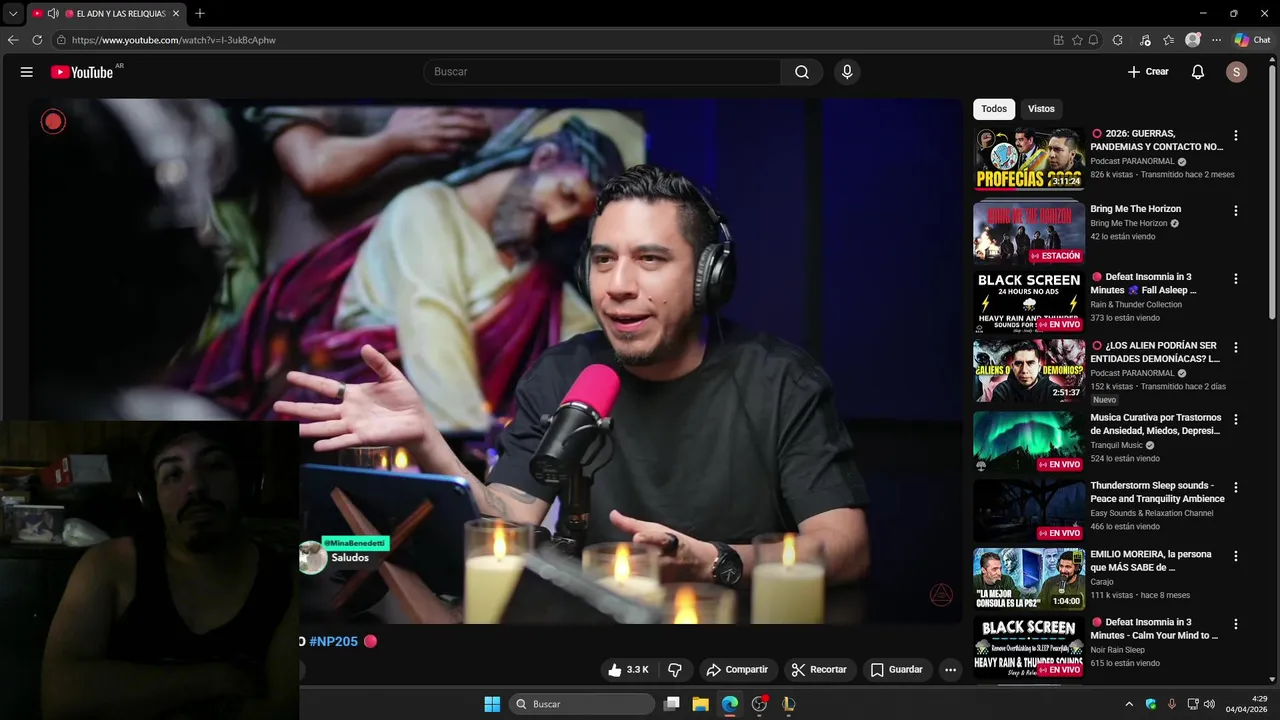Share the video via Compartir
The width and height of the screenshot is (1280, 720).
(737, 670)
